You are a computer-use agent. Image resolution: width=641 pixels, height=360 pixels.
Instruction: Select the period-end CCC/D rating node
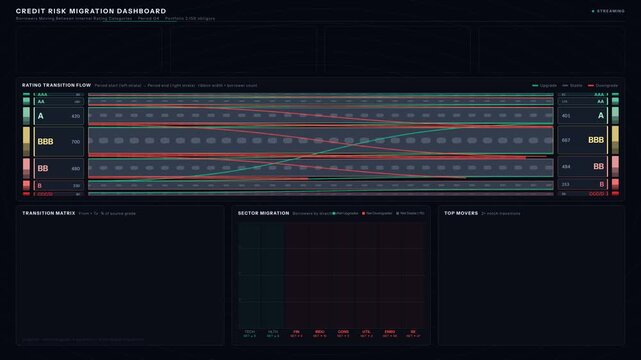coord(583,194)
